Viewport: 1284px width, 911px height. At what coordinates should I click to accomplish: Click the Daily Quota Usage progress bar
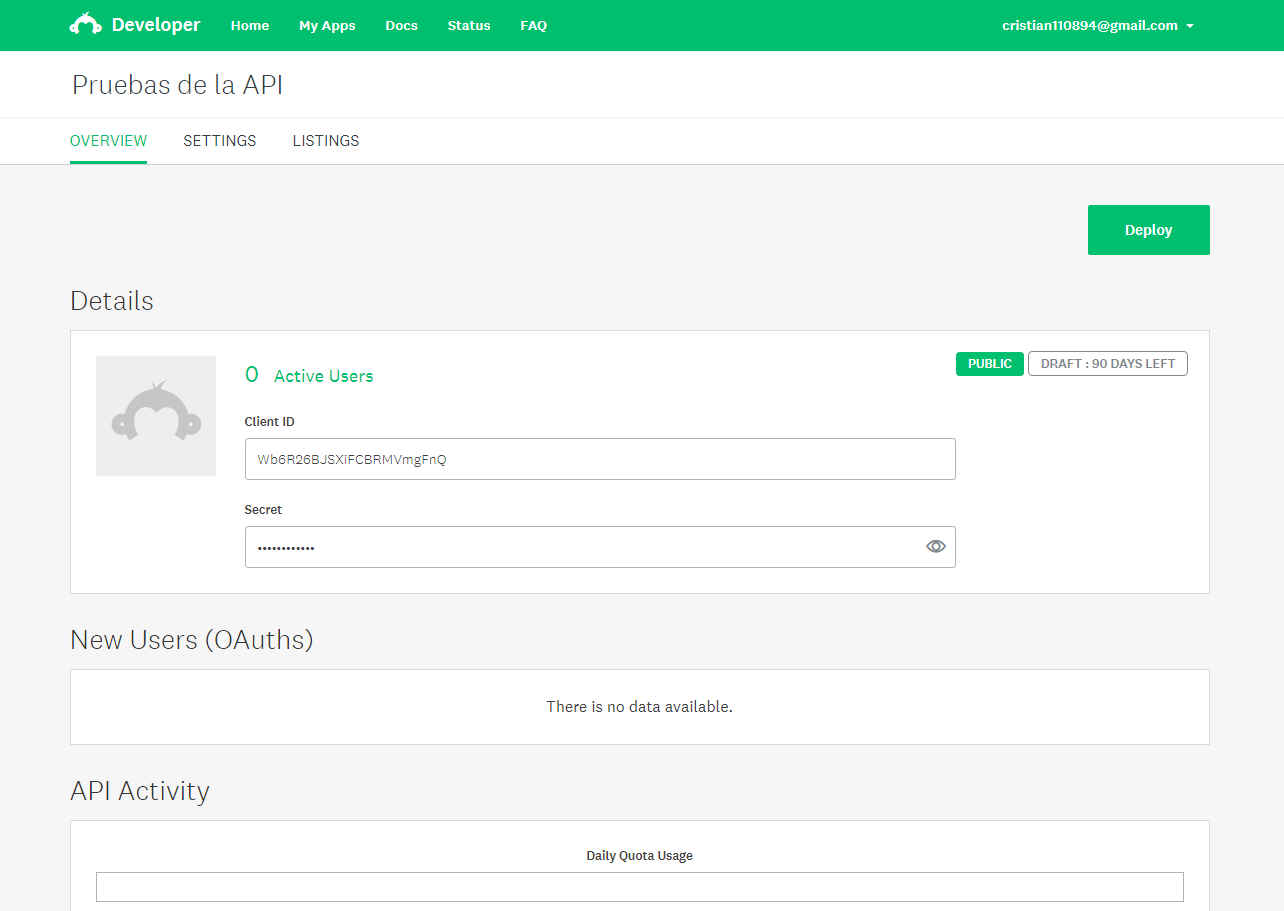click(x=639, y=886)
